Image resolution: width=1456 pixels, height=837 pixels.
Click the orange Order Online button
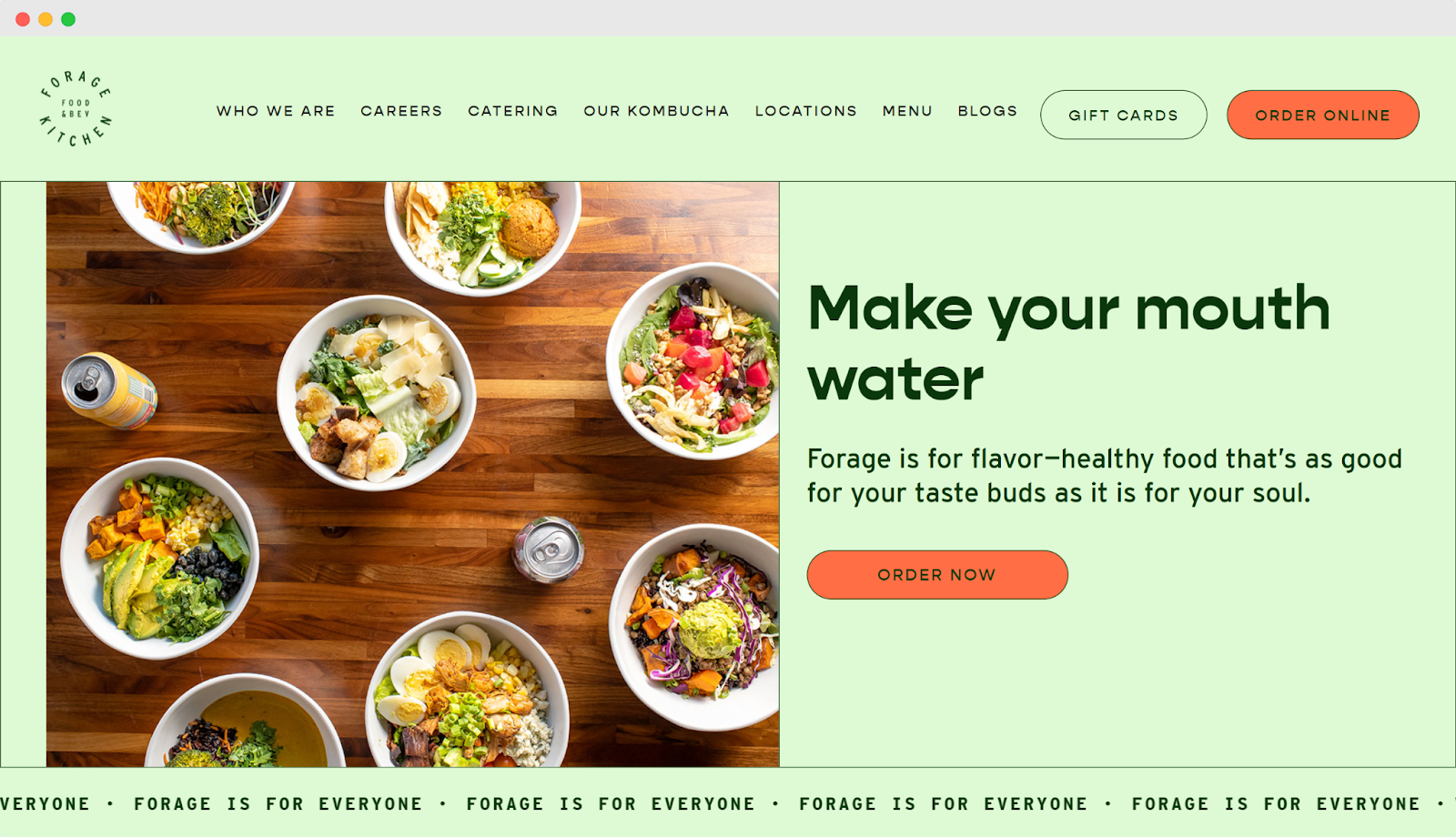click(x=1323, y=115)
